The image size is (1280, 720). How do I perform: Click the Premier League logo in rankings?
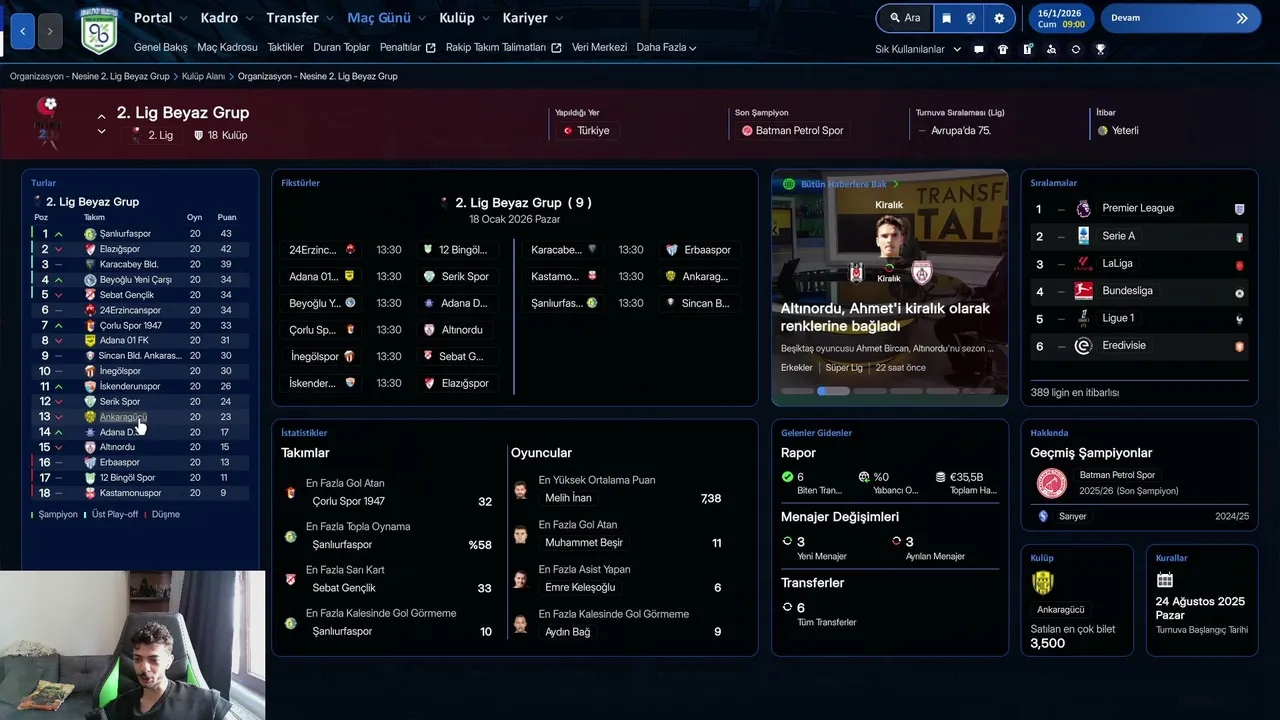click(x=1083, y=208)
